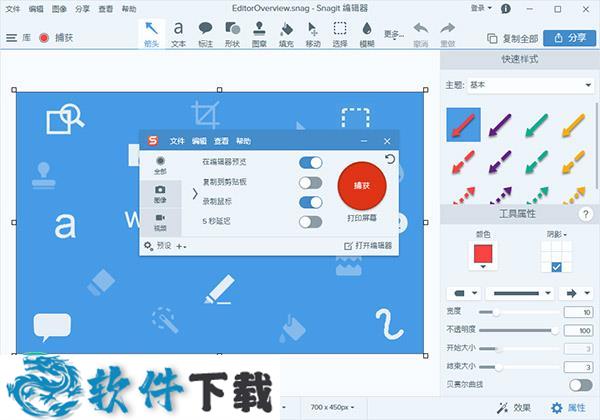Open Tool Properties help question mark
Image resolution: width=600 pixels, height=420 pixels.
585,214
